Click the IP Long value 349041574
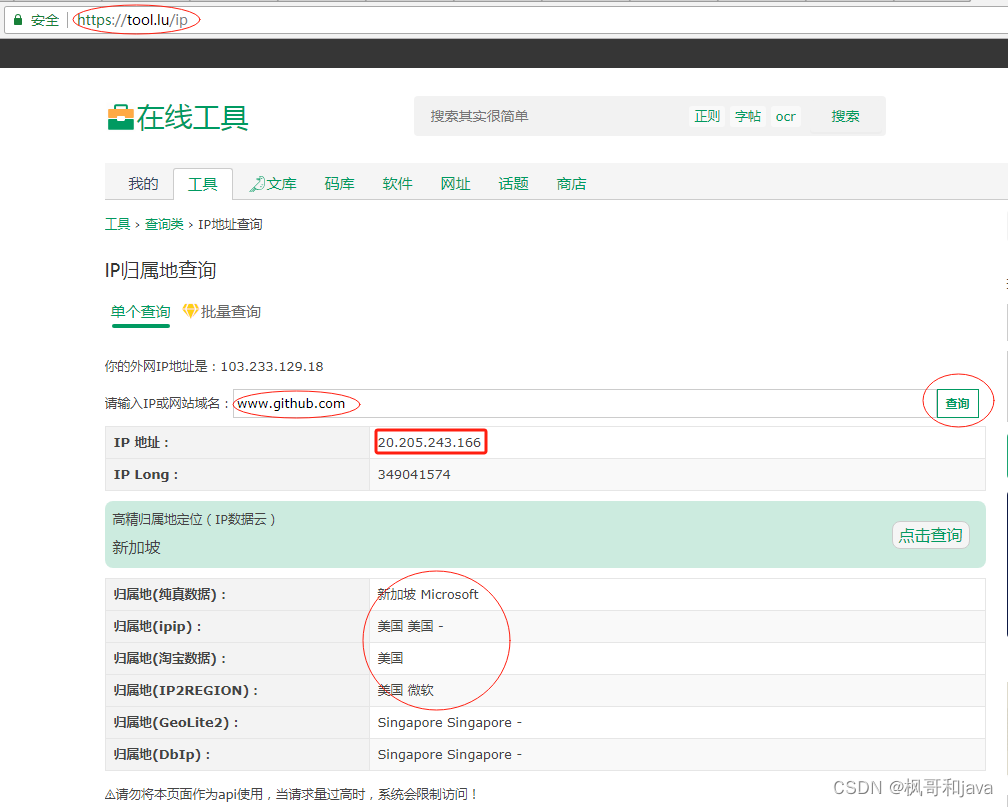Screen dimensions: 1008x807 414,475
